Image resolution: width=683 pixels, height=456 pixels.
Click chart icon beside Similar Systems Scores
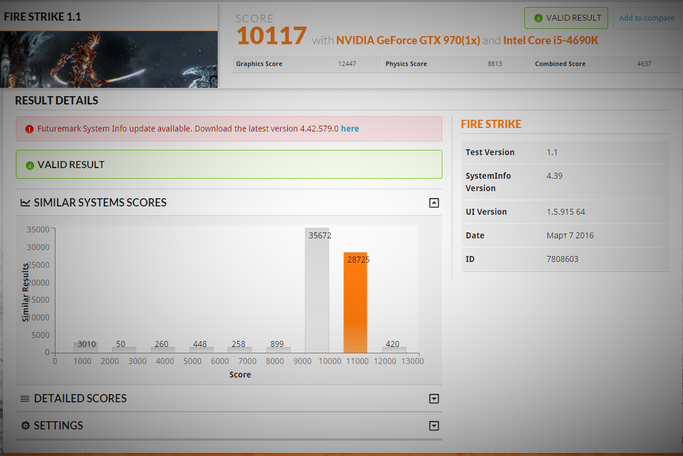[25, 203]
